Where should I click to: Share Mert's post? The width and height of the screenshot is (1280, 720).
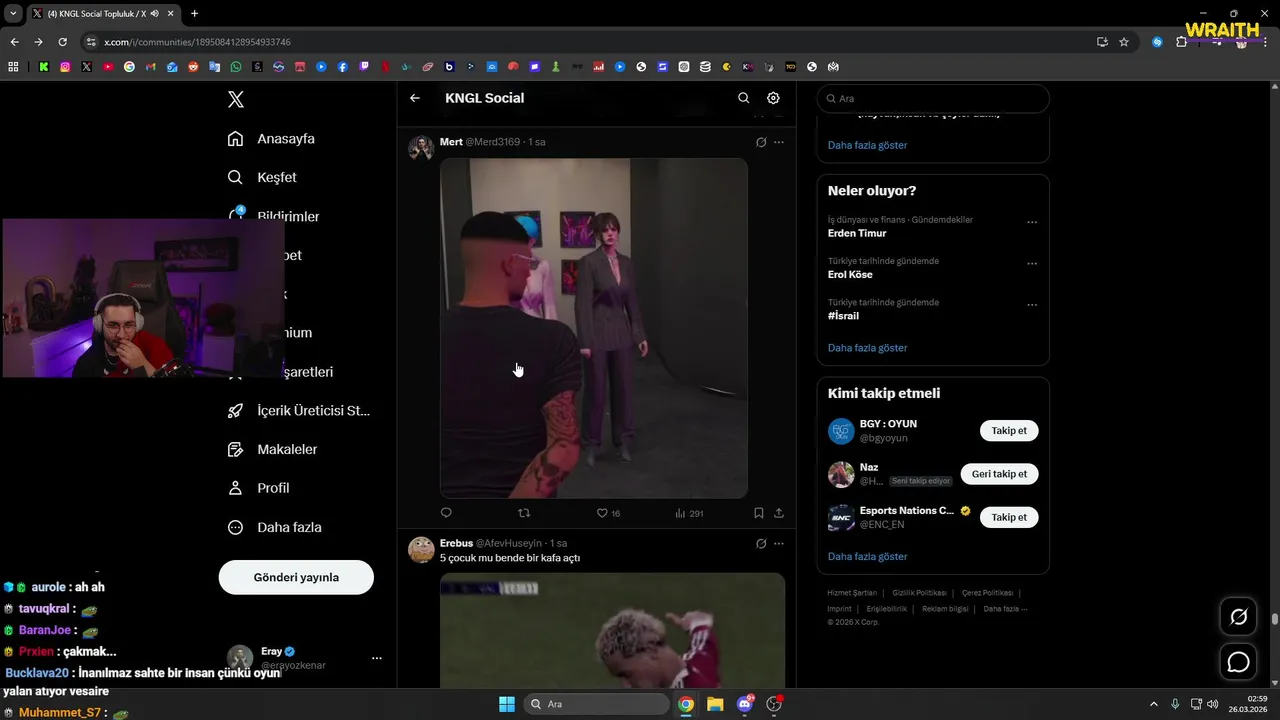tap(779, 513)
